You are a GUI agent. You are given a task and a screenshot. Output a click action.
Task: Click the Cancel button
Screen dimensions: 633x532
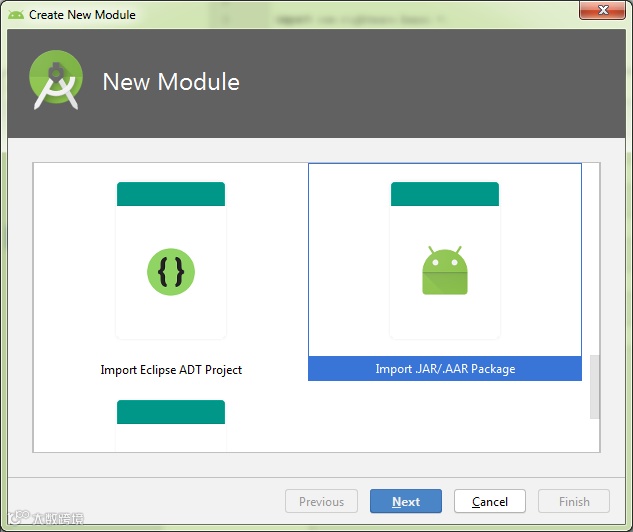[490, 501]
